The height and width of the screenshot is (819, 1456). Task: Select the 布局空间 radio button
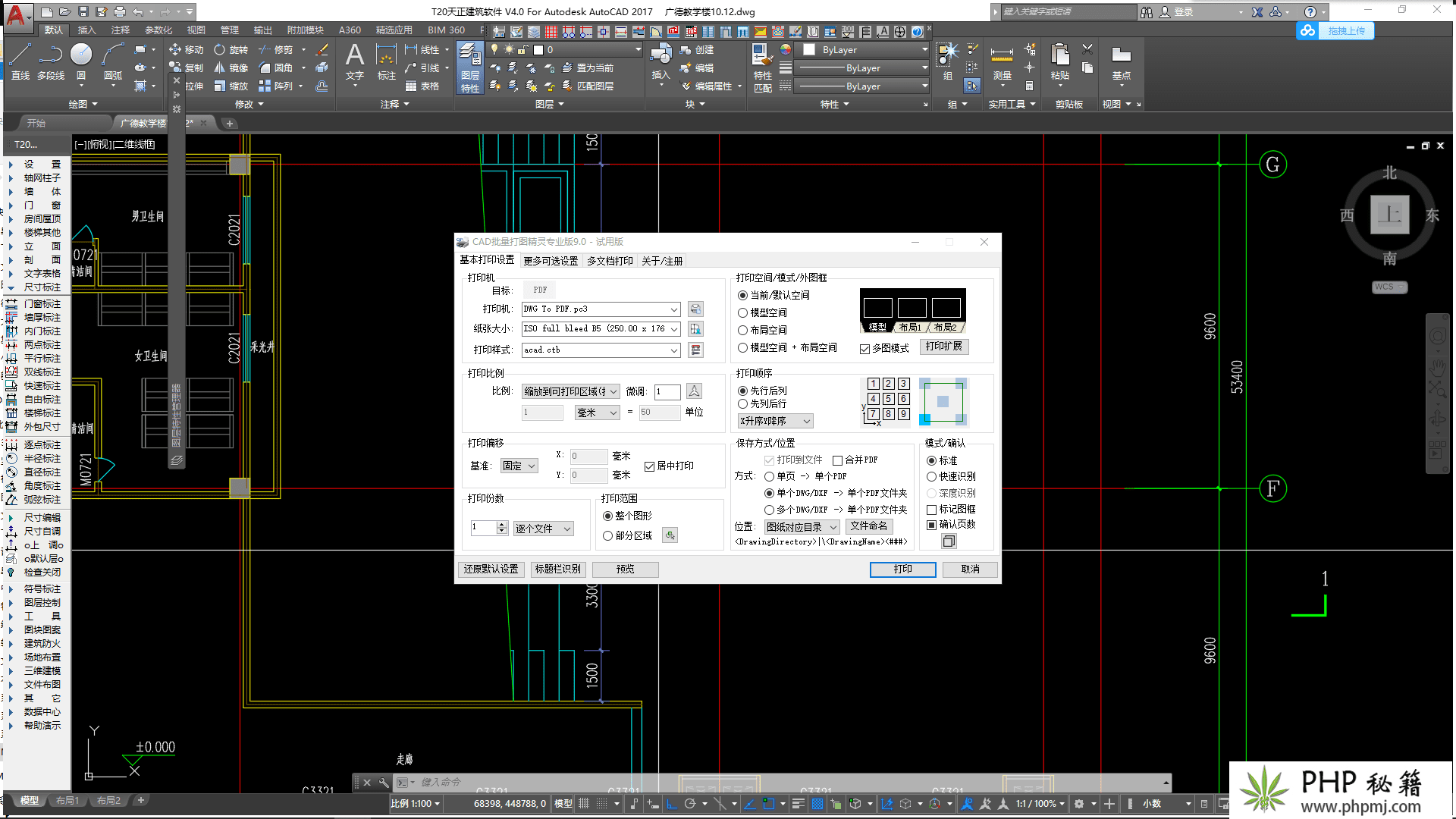click(x=762, y=330)
